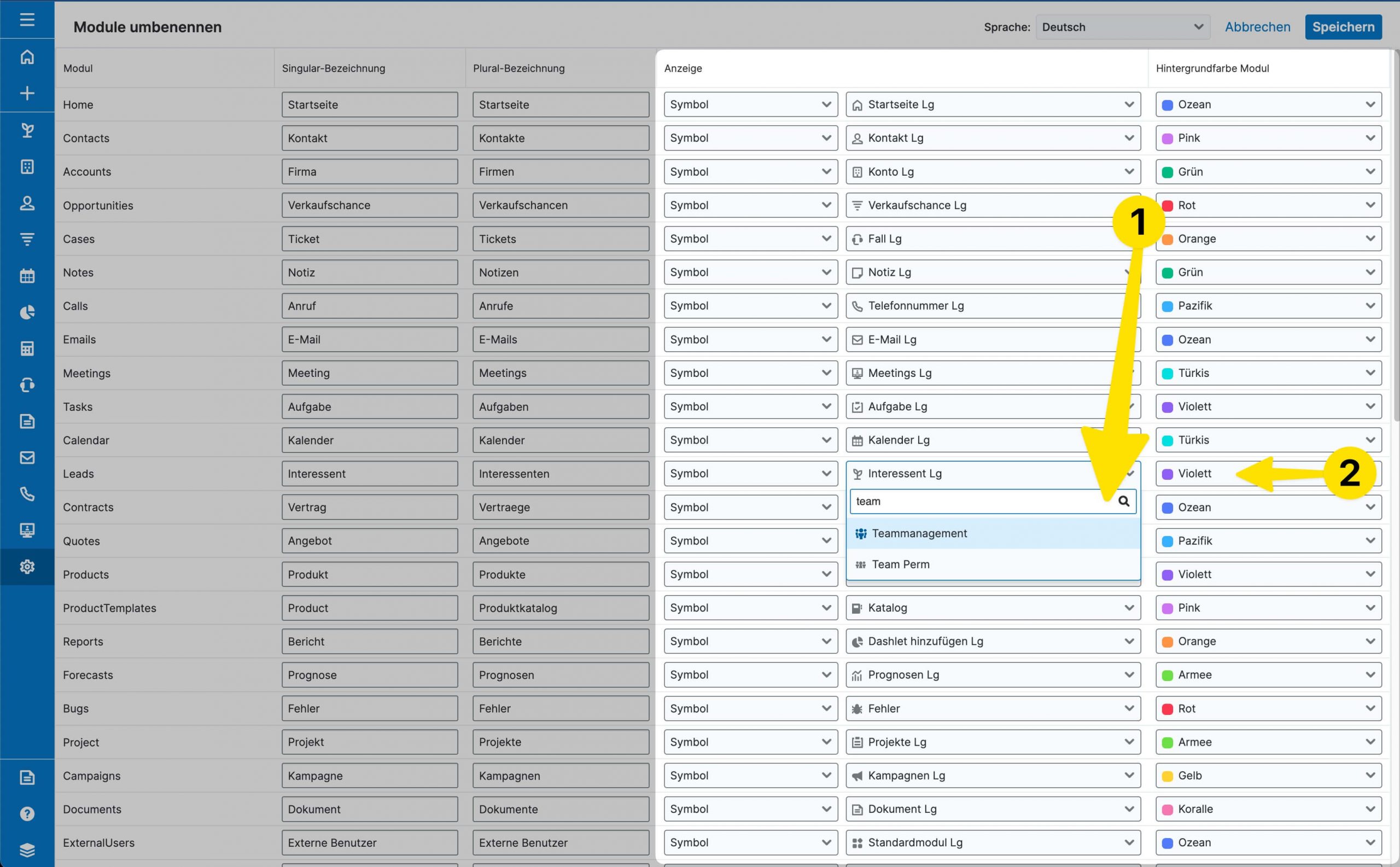The height and width of the screenshot is (867, 1400).
Task: Click Singular field containing Verkaufschance
Action: [x=369, y=205]
